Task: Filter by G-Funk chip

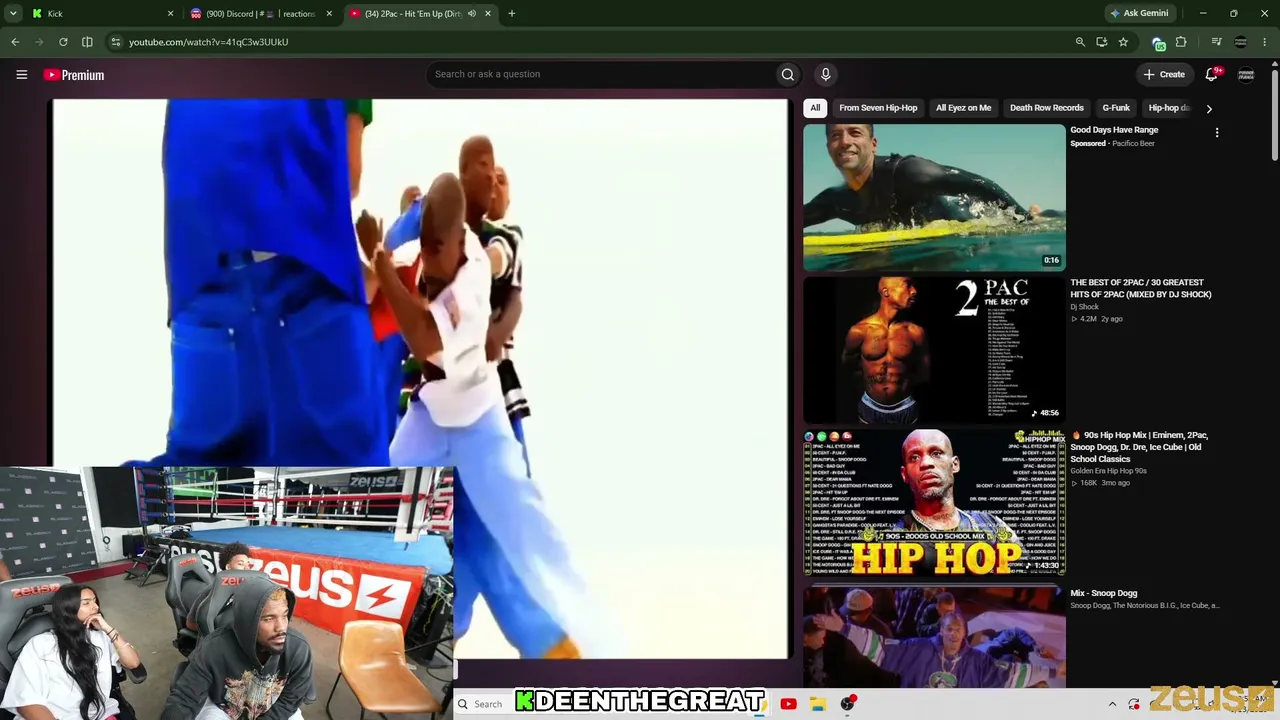Action: pyautogui.click(x=1116, y=108)
